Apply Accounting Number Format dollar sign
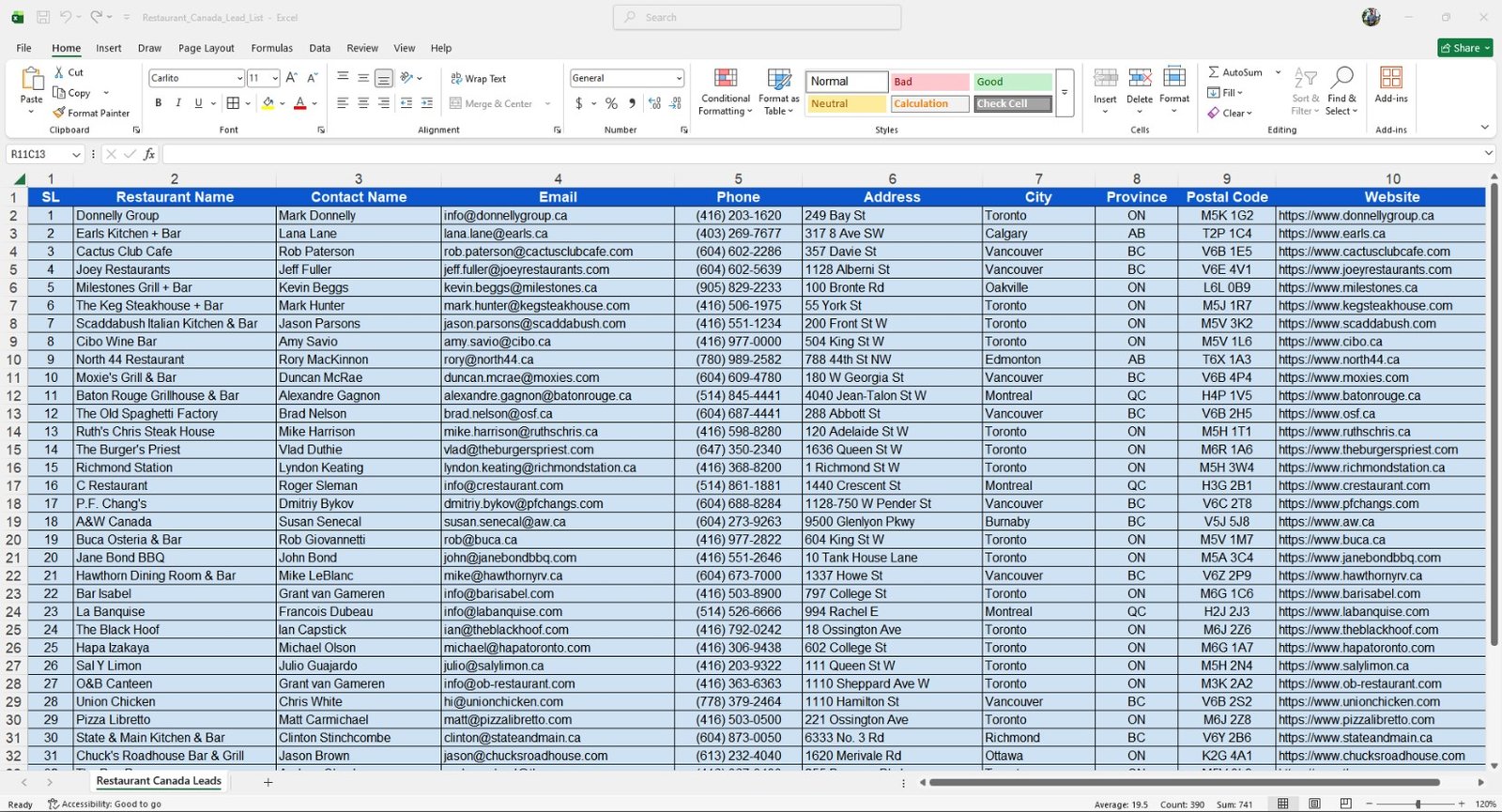The height and width of the screenshot is (812, 1502). click(579, 103)
